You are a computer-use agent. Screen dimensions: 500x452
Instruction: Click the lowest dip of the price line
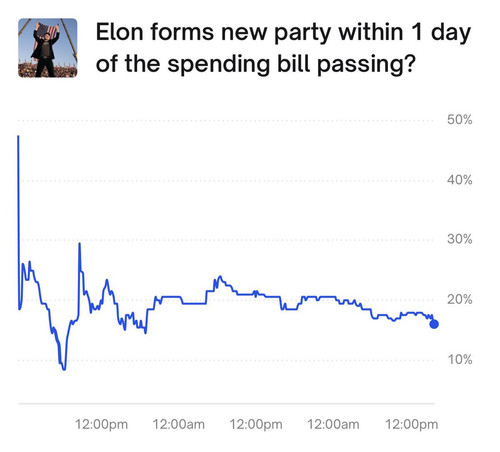[64, 369]
